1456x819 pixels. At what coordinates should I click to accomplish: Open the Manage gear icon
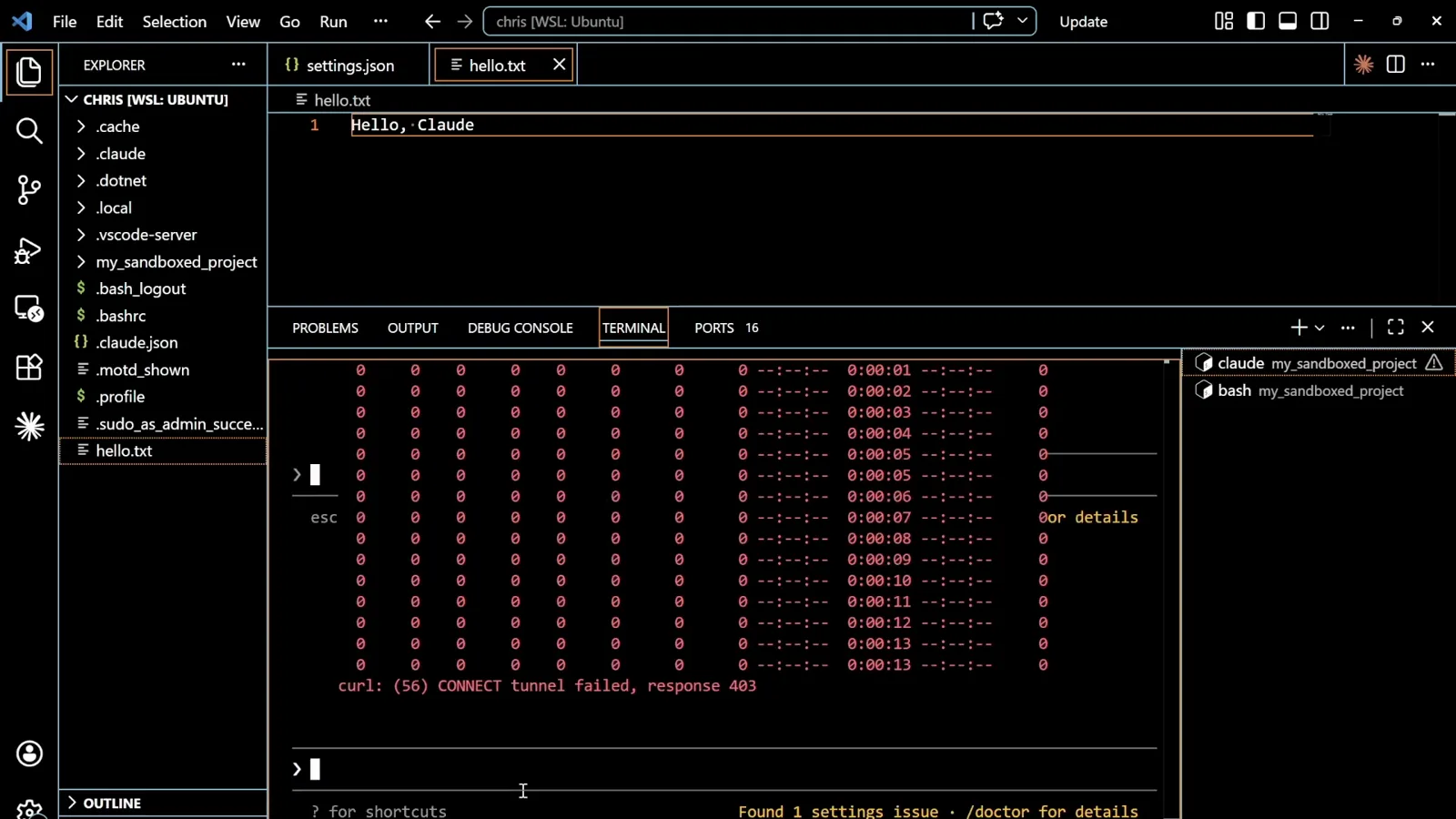tap(29, 808)
